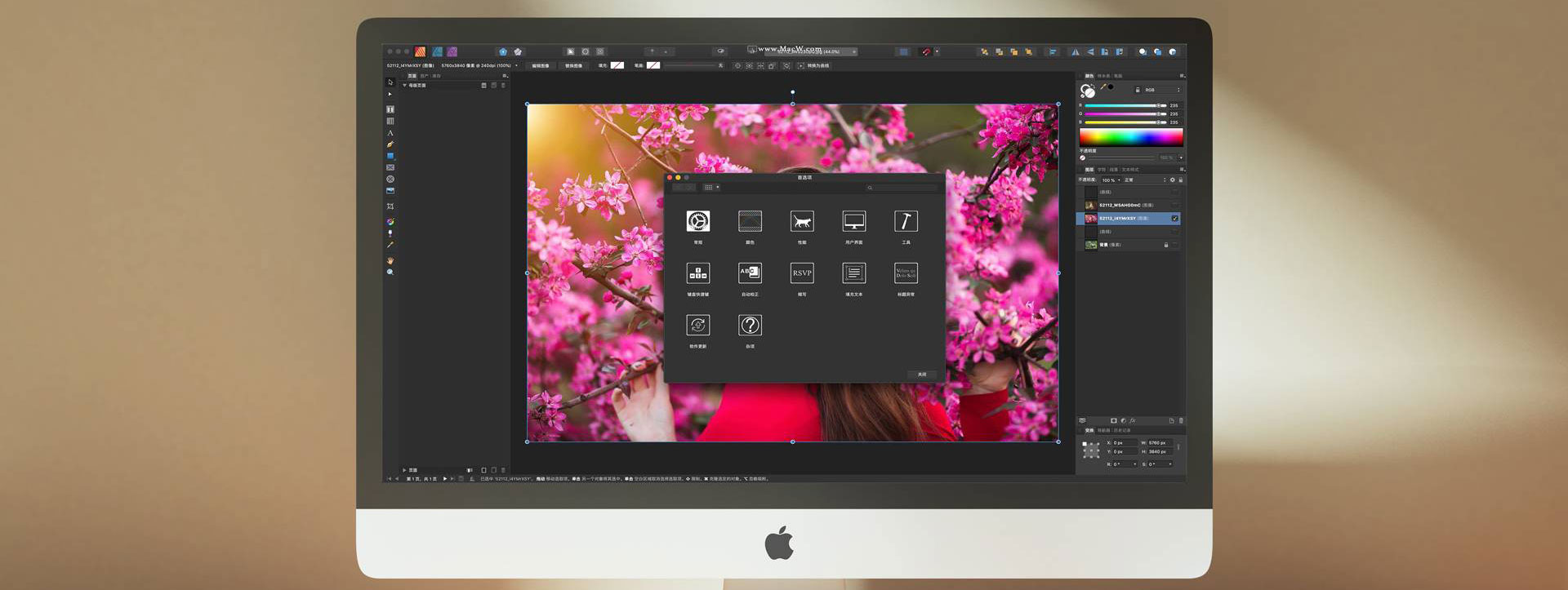Viewport: 1568px width, 590px height.
Task: Uncheck visibility of S2112_I4YMrXSY layer
Action: [1175, 219]
